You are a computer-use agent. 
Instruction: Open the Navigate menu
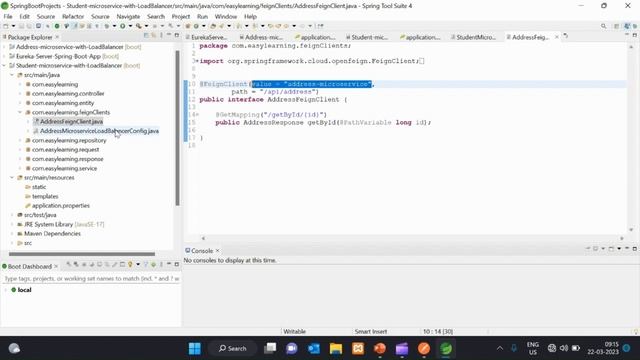[128, 17]
